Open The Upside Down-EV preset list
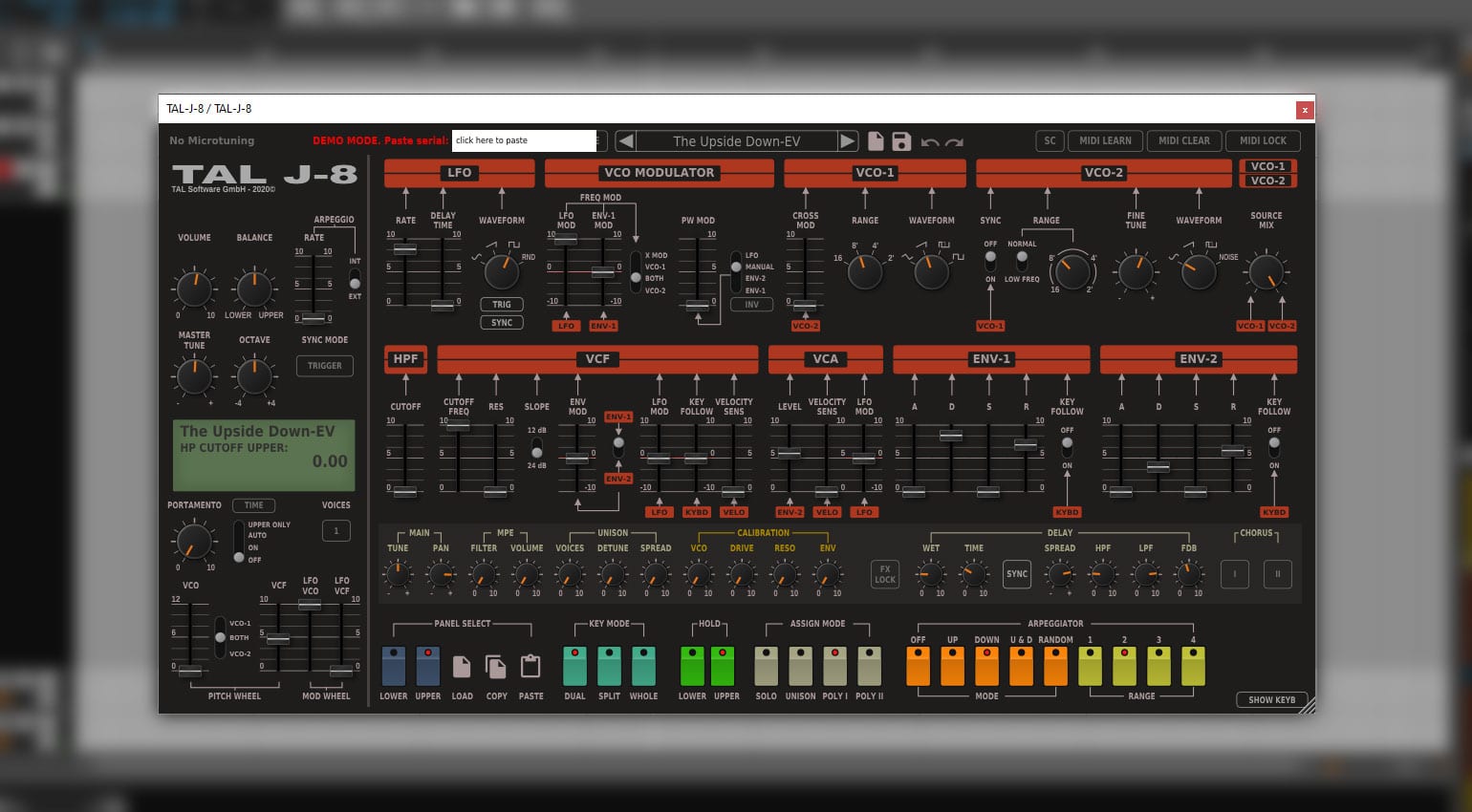This screenshot has height=812, width=1472. (736, 141)
